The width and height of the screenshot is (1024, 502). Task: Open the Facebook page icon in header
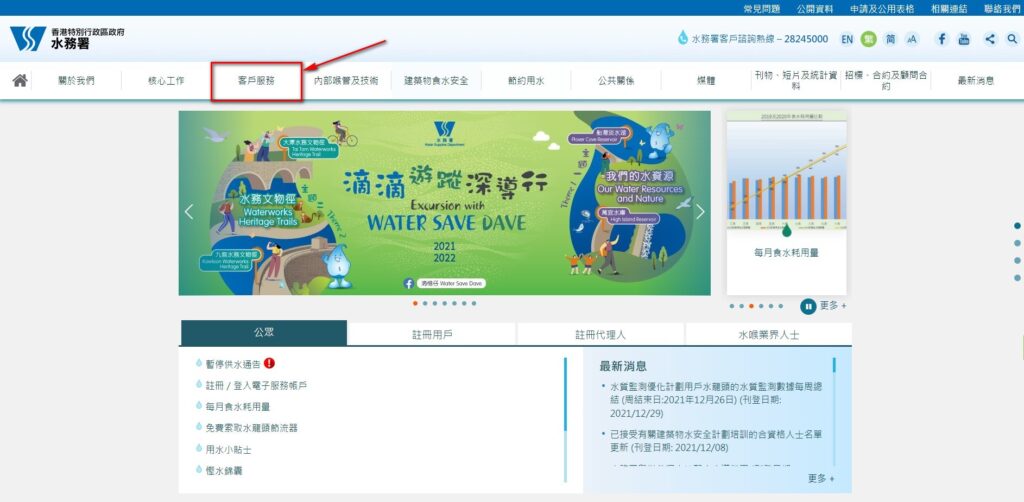[x=941, y=39]
